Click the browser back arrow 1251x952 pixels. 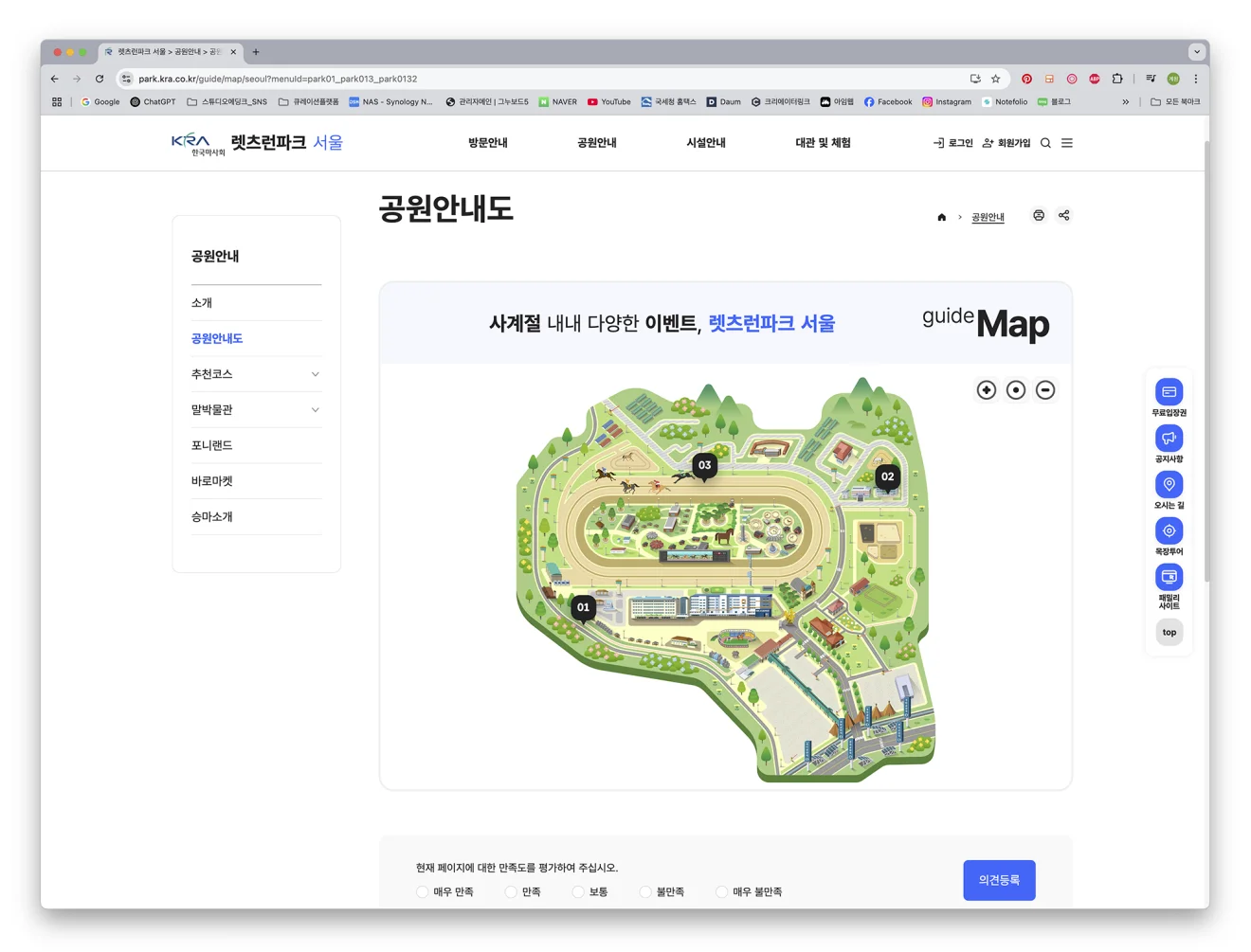pos(54,79)
